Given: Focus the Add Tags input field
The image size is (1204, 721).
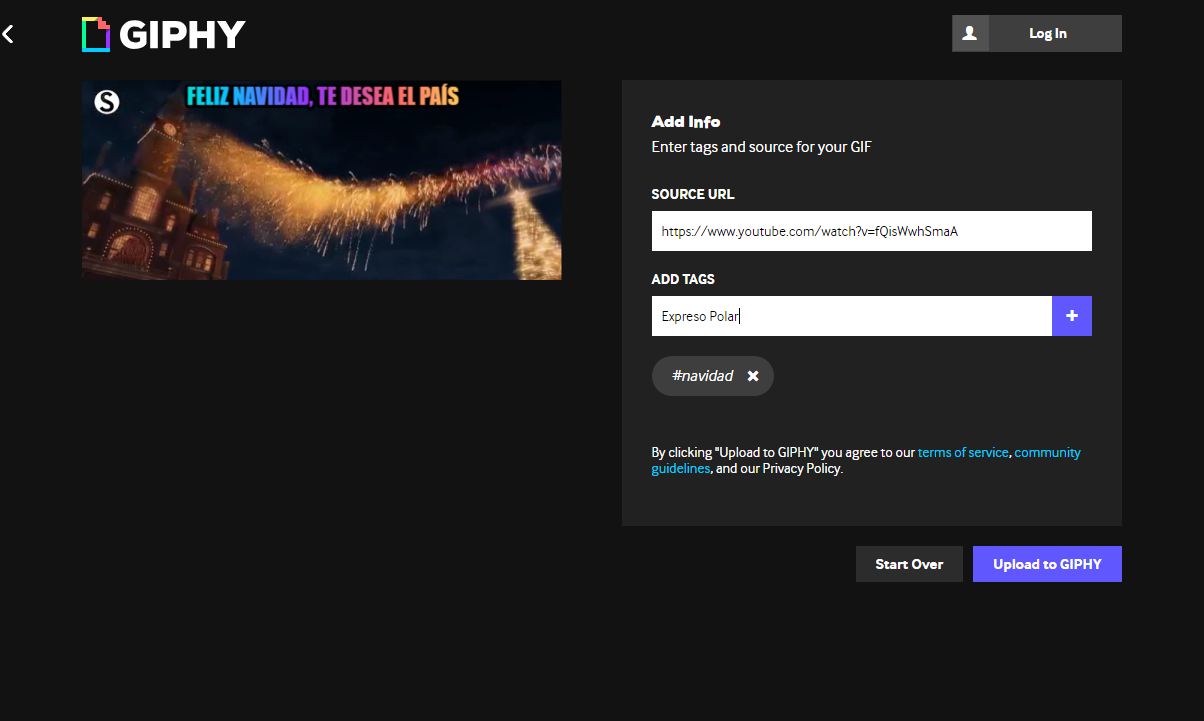Looking at the screenshot, I should (x=851, y=316).
